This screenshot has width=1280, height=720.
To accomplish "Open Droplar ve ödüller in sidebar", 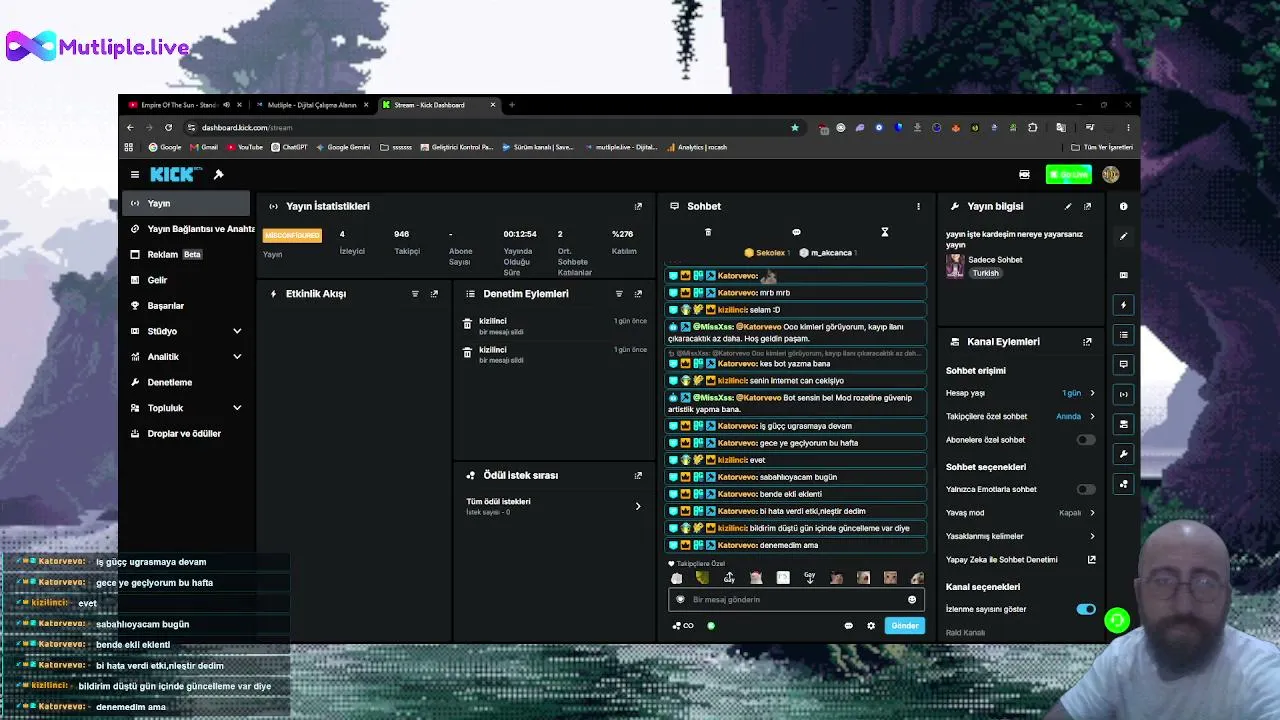I will pyautogui.click(x=186, y=434).
